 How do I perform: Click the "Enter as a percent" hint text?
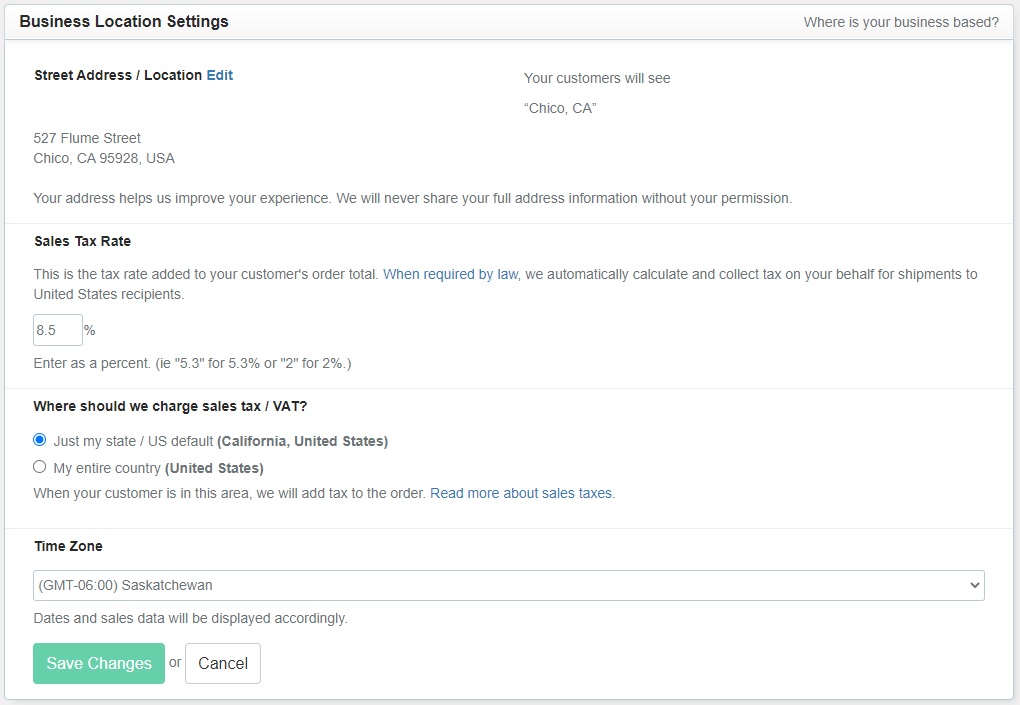click(x=192, y=363)
